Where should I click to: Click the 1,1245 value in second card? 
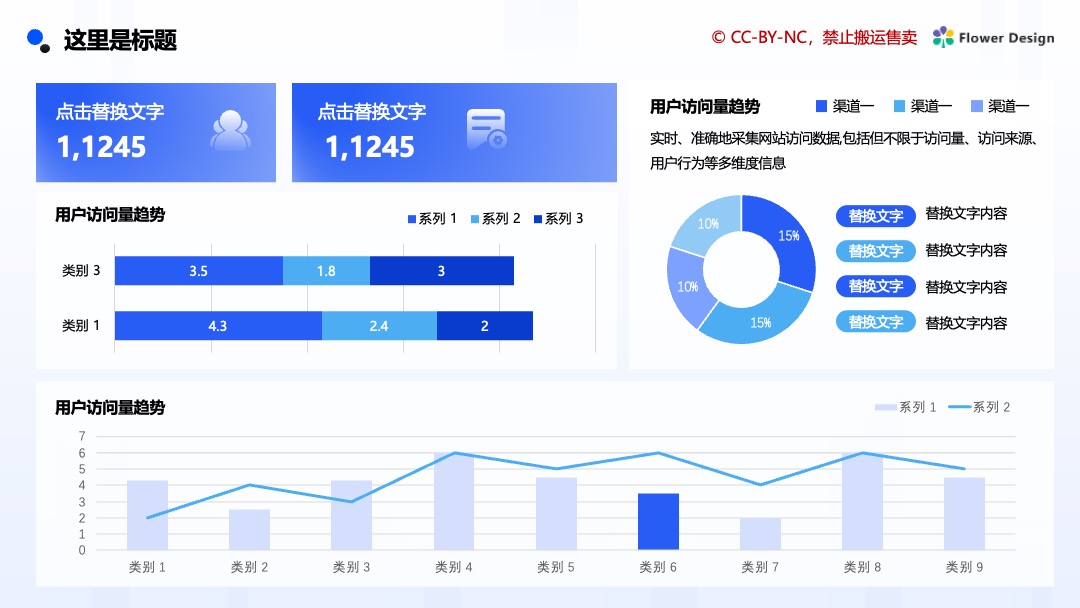coord(370,147)
